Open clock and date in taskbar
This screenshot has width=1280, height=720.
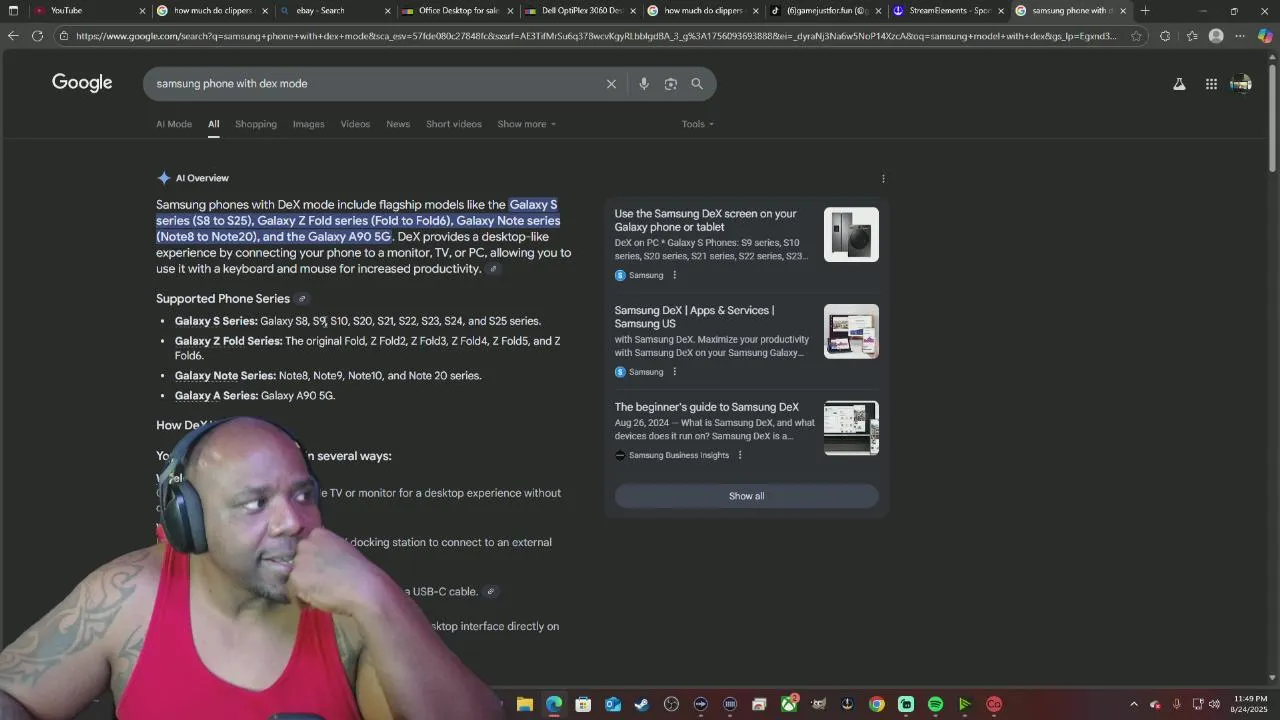tap(1250, 704)
